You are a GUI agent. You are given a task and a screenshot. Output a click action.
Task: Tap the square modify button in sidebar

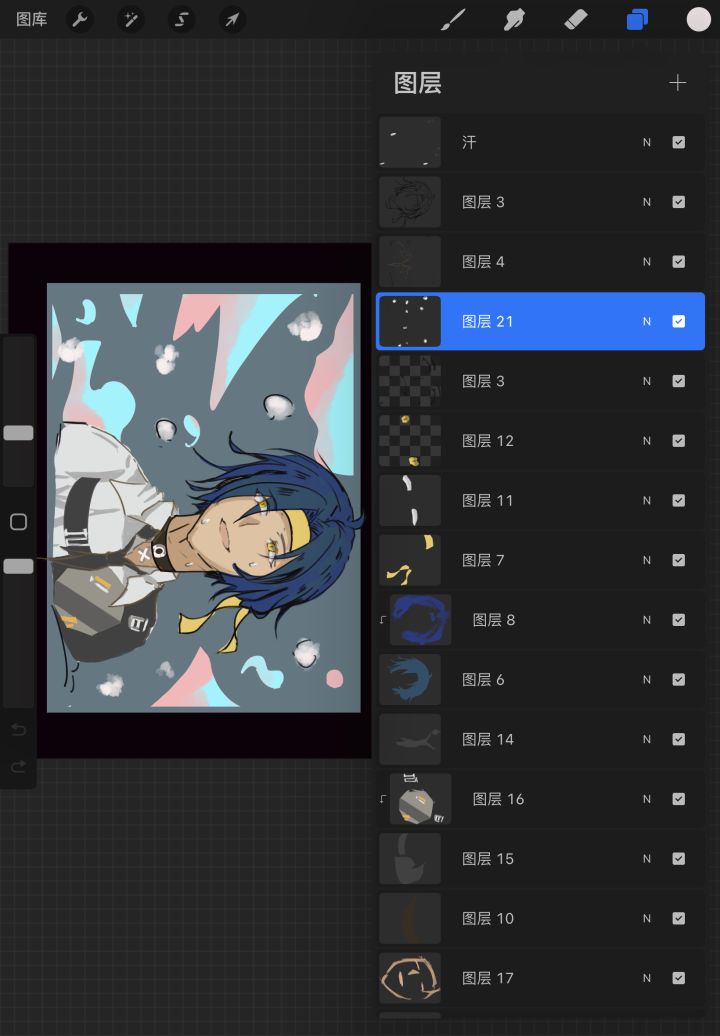(x=18, y=522)
